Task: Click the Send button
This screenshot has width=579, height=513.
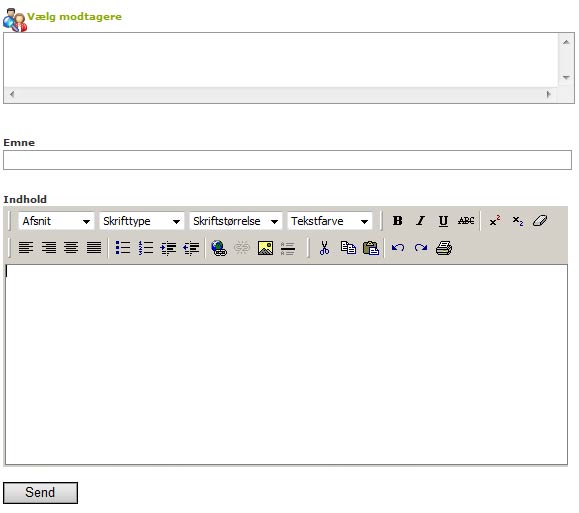Action: (40, 493)
